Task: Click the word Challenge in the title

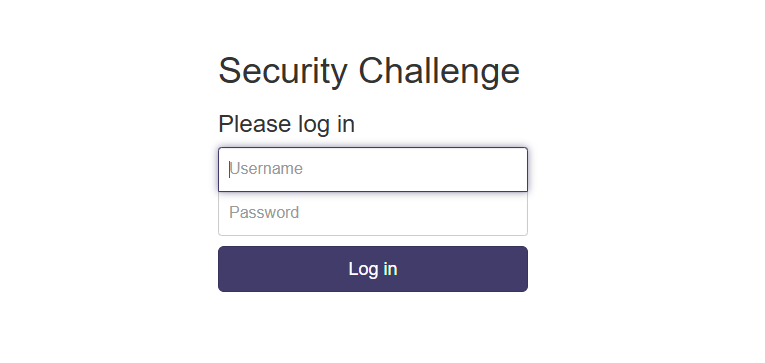Action: [439, 71]
